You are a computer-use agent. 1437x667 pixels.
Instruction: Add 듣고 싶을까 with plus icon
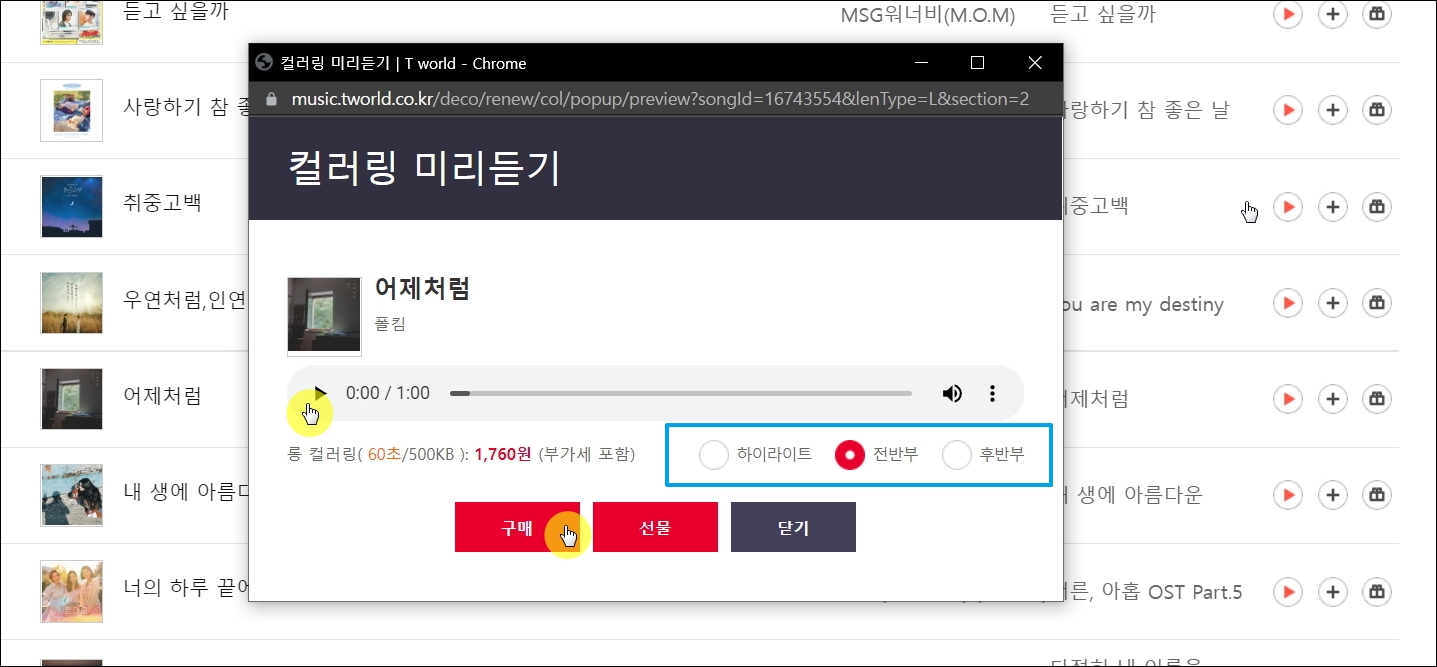1332,14
